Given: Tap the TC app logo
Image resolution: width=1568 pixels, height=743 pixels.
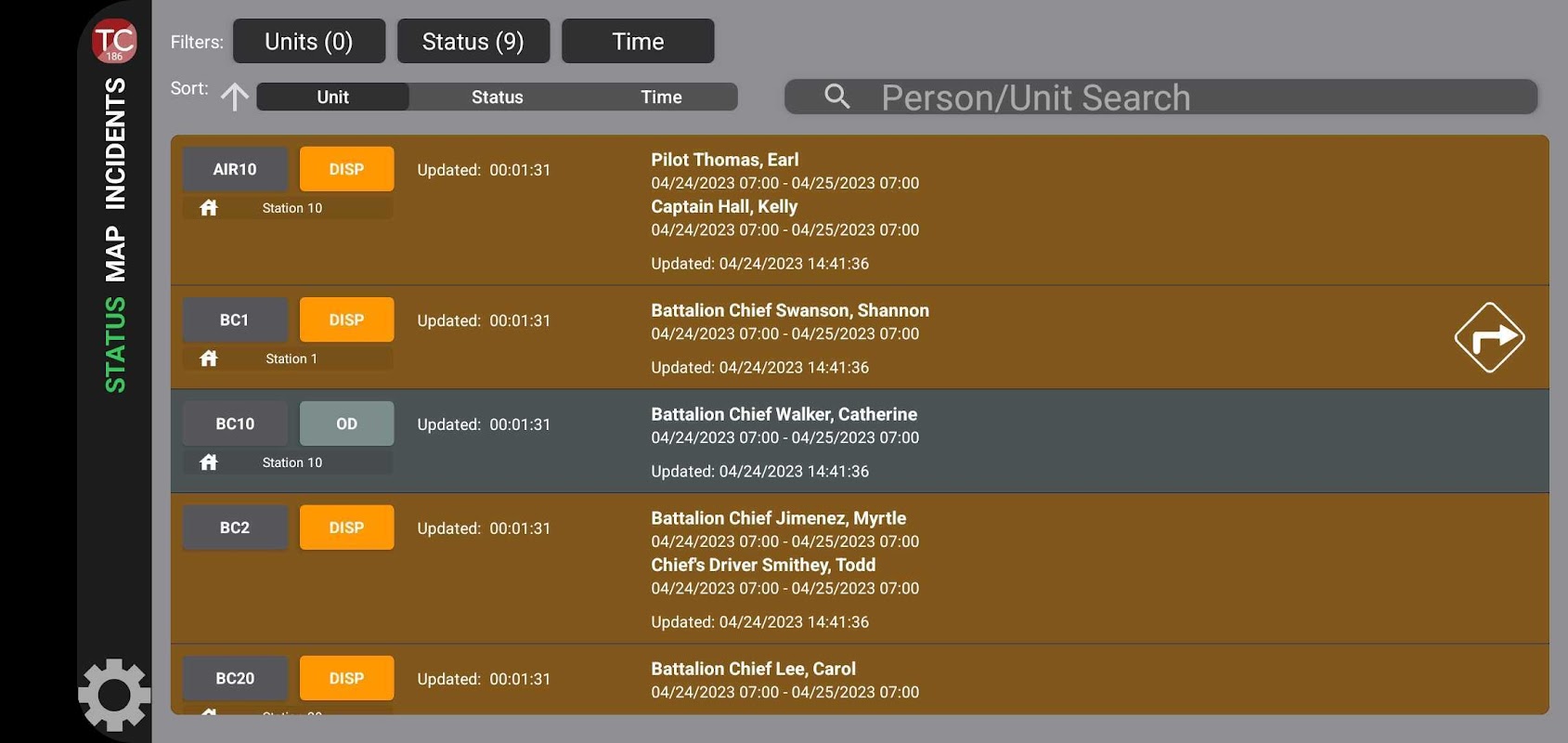Looking at the screenshot, I should [x=114, y=42].
